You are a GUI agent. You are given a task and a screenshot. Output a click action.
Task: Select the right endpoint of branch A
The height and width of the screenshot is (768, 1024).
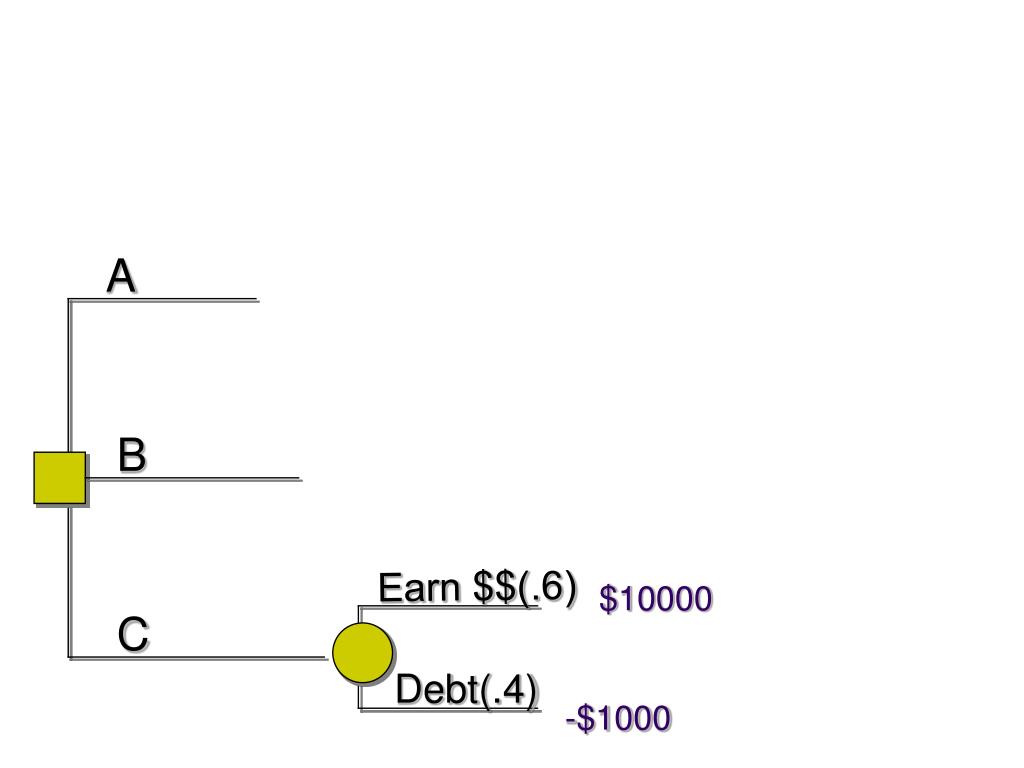tap(257, 299)
